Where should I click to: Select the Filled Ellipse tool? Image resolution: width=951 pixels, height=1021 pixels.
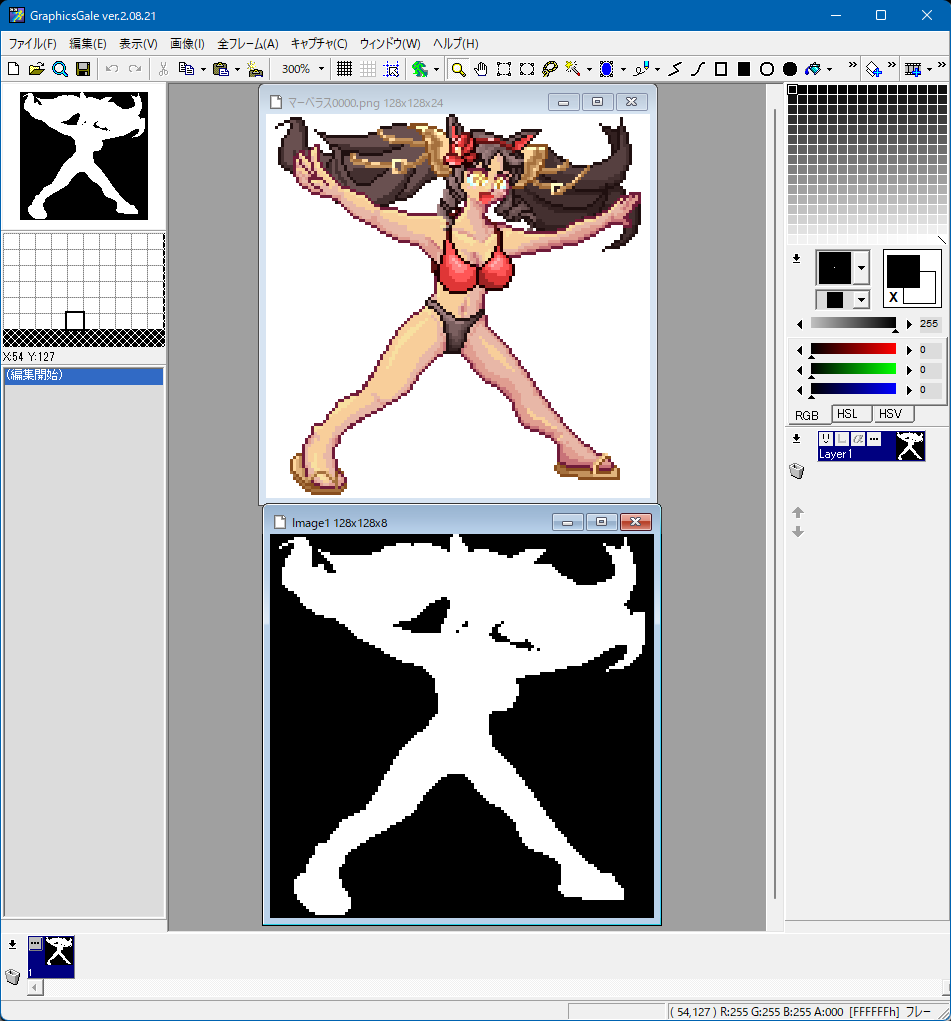[x=790, y=68]
